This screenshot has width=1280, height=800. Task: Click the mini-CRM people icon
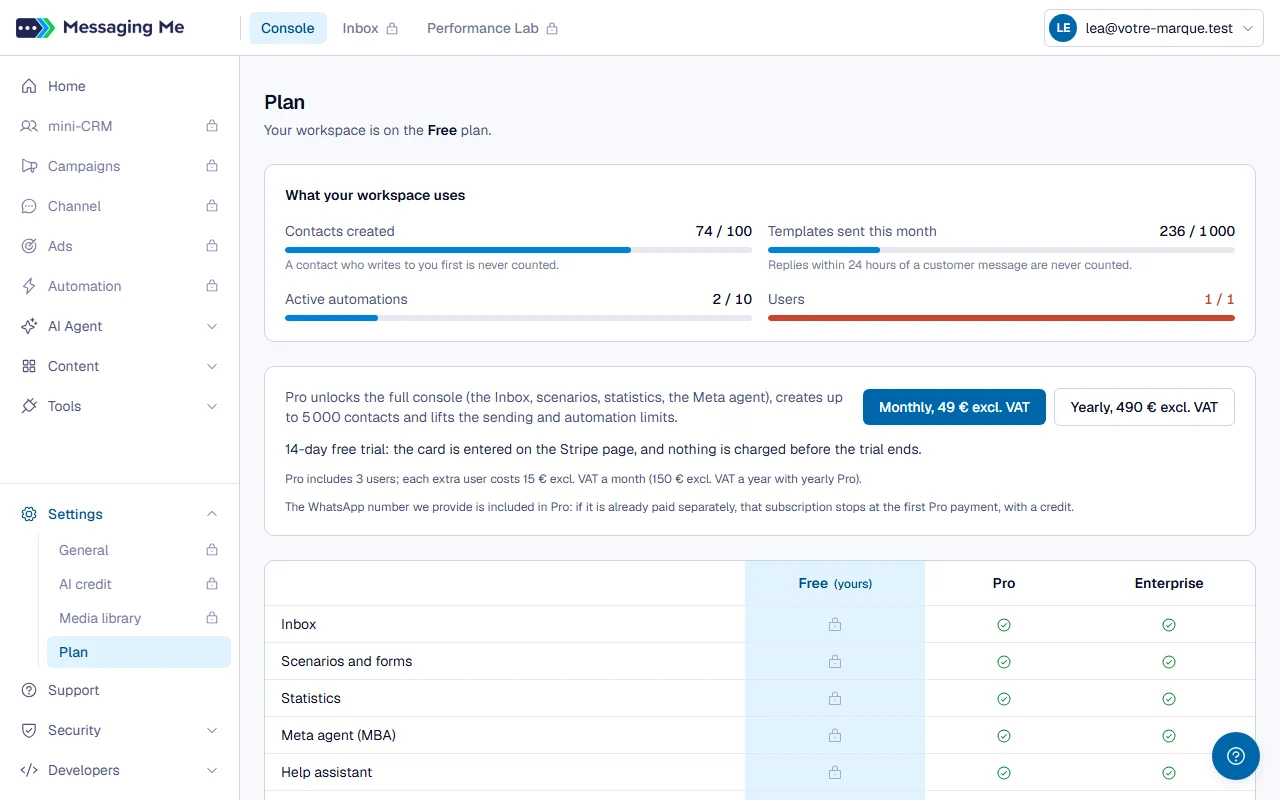(x=29, y=126)
